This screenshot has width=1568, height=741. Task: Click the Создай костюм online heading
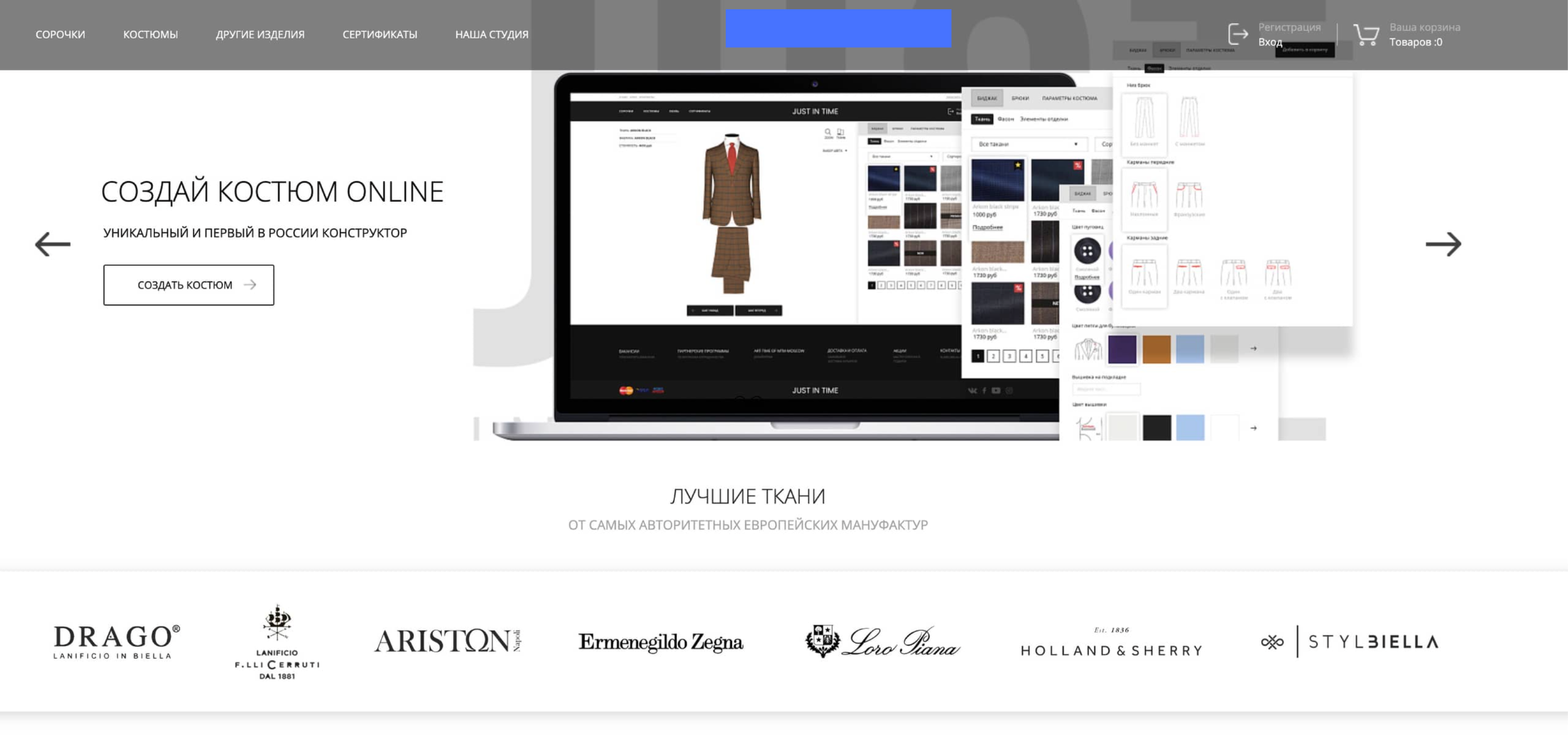pyautogui.click(x=272, y=192)
